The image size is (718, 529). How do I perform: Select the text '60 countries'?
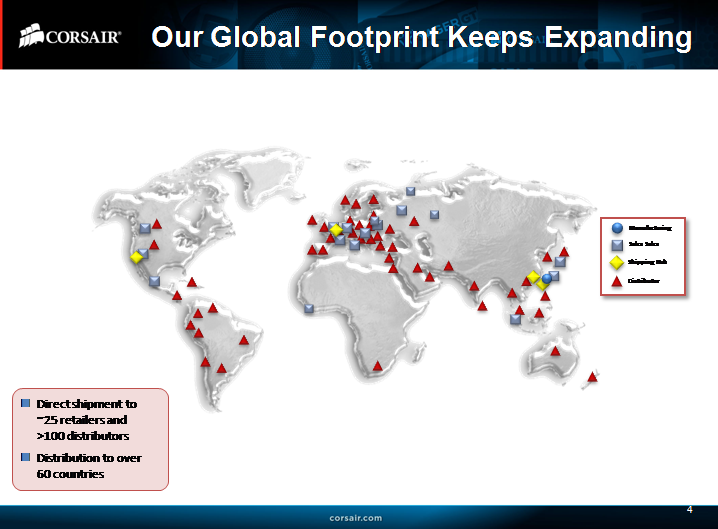[x=70, y=474]
